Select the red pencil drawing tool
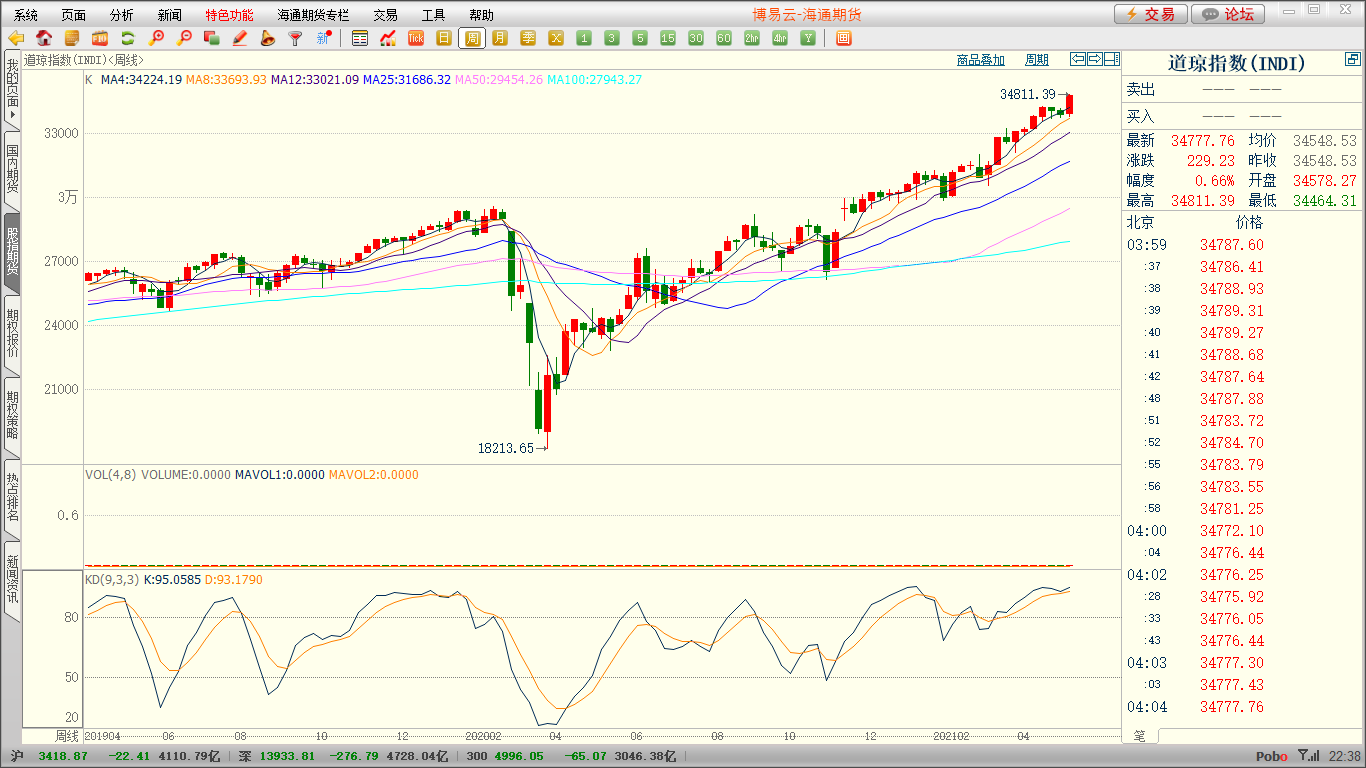The image size is (1366, 768). pos(240,38)
